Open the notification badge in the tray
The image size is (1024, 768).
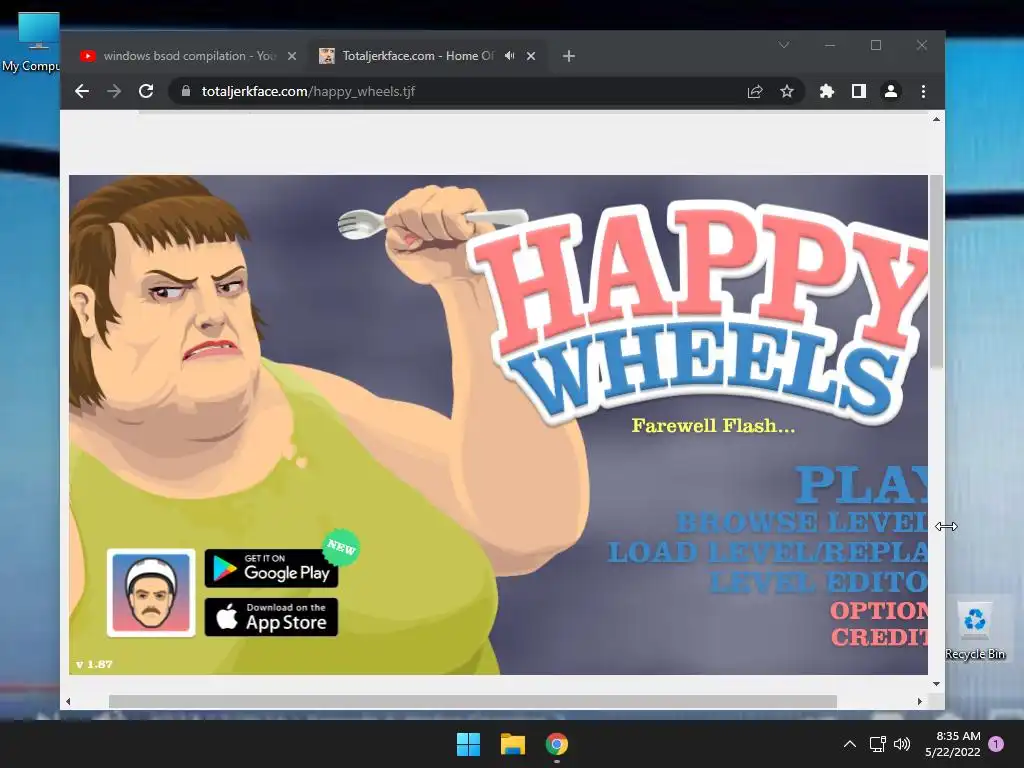coord(996,744)
